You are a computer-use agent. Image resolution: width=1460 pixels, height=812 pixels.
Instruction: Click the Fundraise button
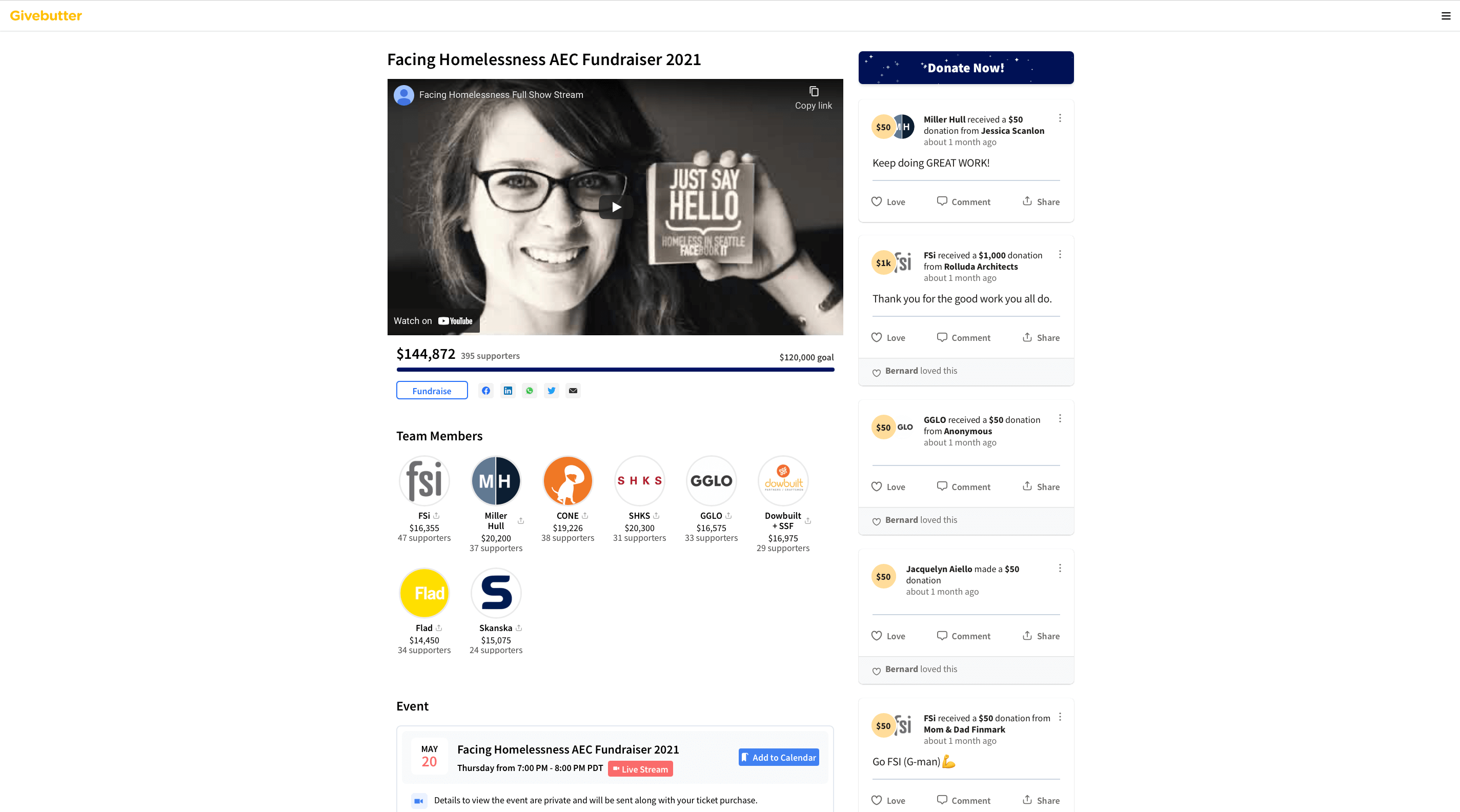tap(432, 391)
